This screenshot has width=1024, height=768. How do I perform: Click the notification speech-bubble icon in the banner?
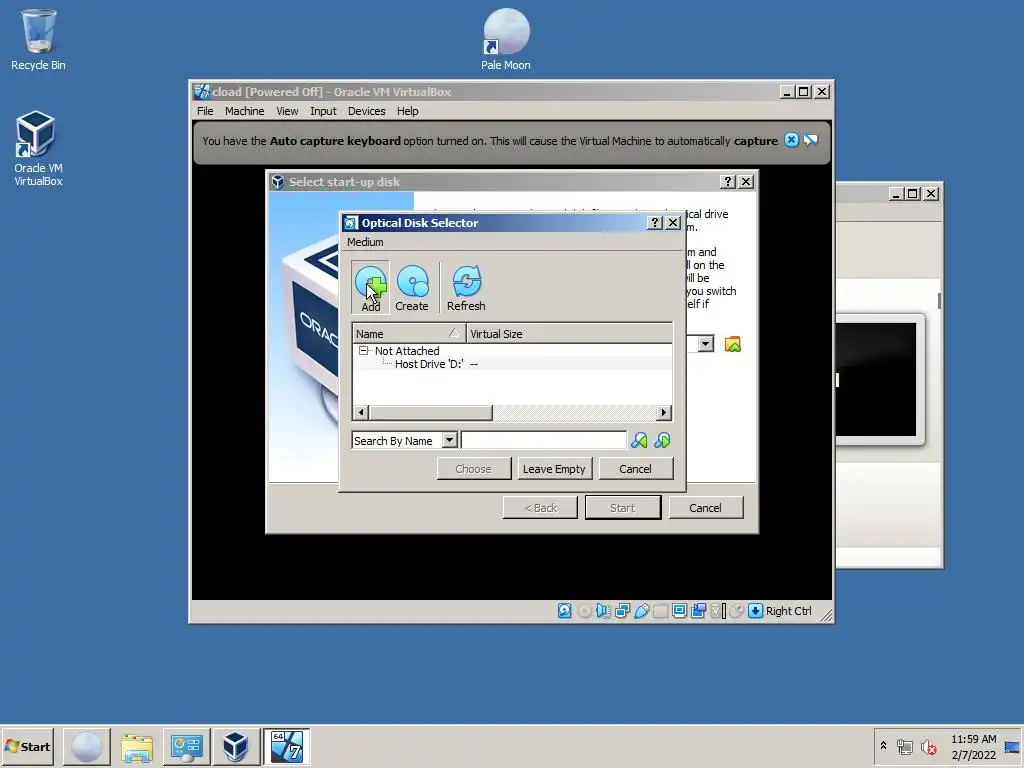[x=810, y=140]
